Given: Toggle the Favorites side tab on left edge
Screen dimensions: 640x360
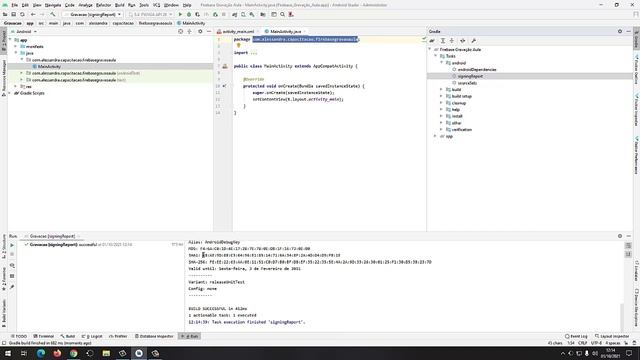Looking at the screenshot, I should point(4,280).
